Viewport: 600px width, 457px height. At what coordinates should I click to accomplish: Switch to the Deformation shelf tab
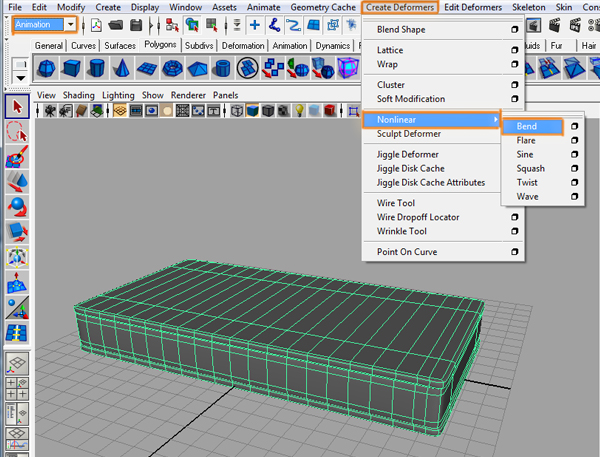coord(243,46)
